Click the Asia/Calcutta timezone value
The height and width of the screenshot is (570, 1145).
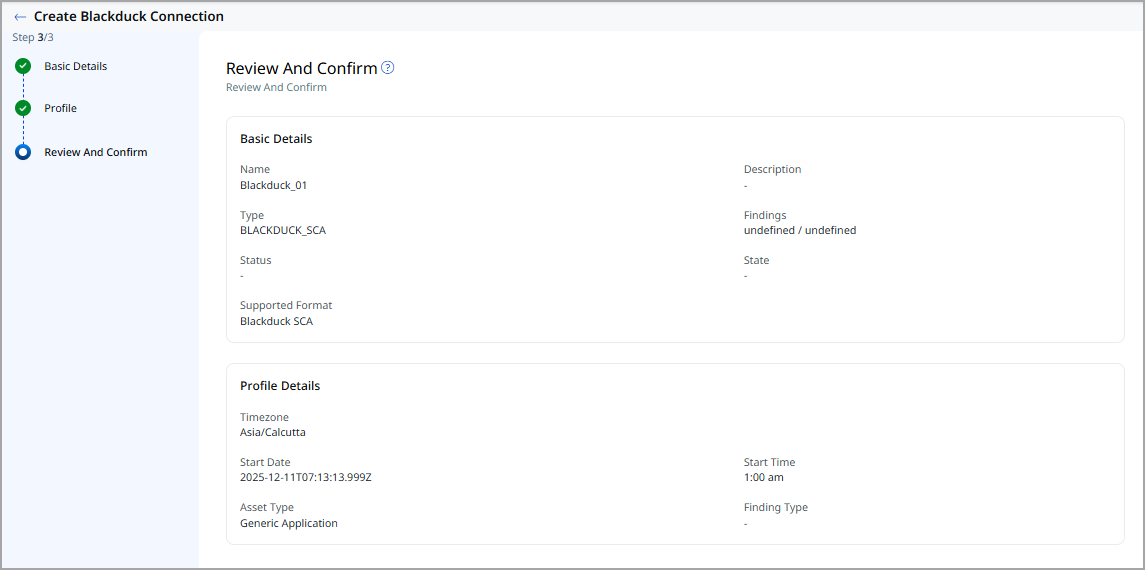pos(272,432)
